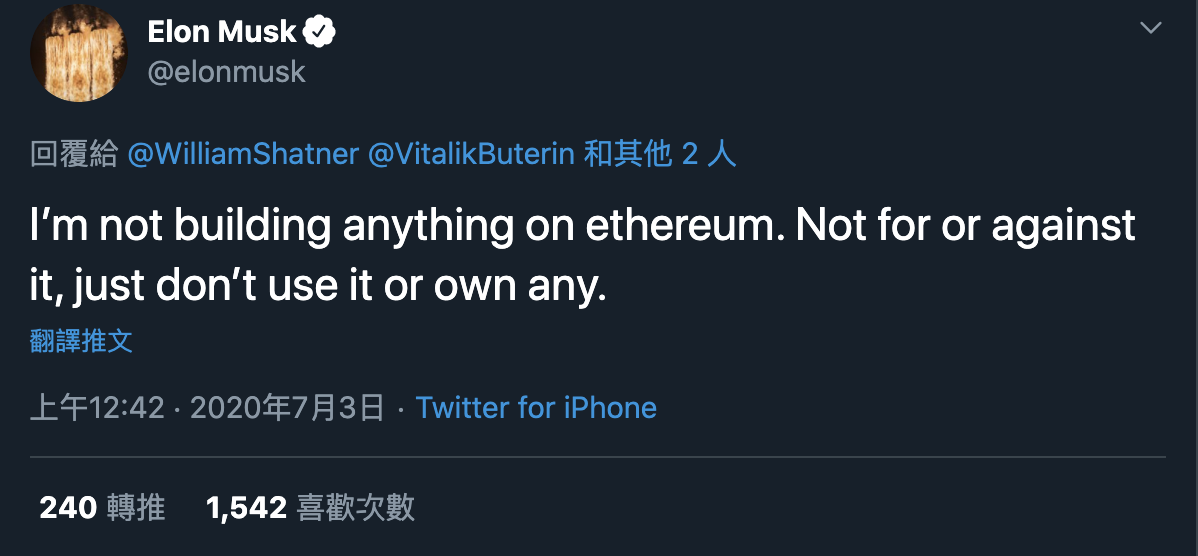Click the 轉推 retweets label
This screenshot has width=1198, height=556.
pyautogui.click(x=136, y=508)
